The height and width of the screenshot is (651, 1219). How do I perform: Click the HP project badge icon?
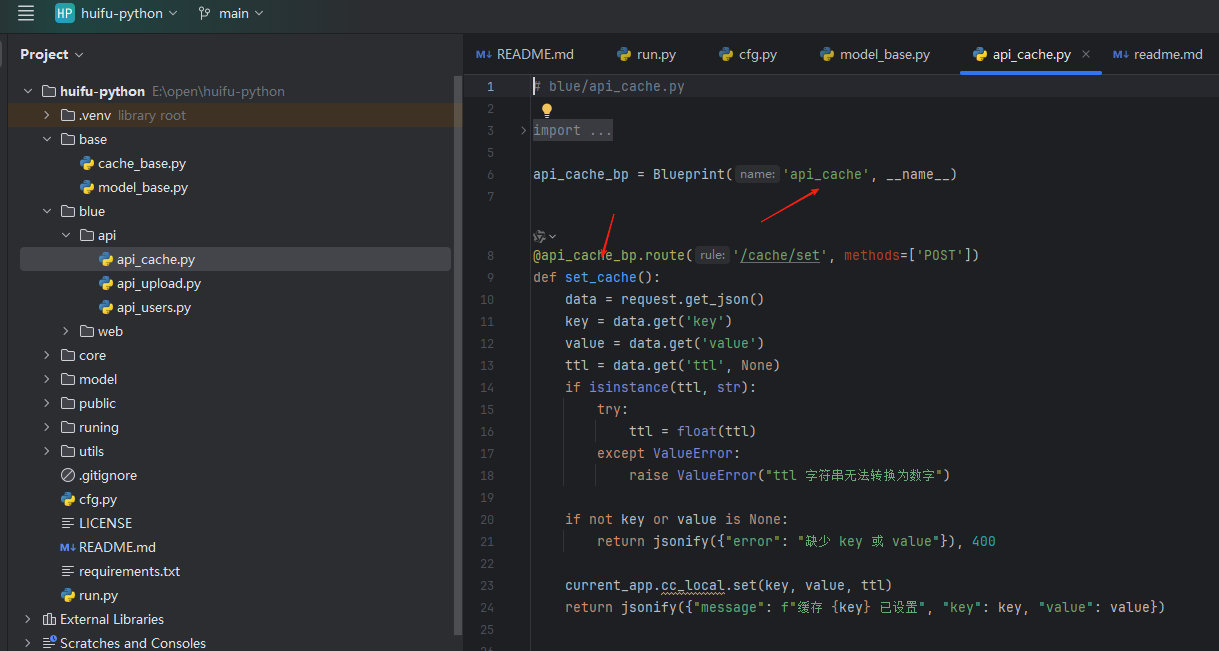tap(65, 13)
